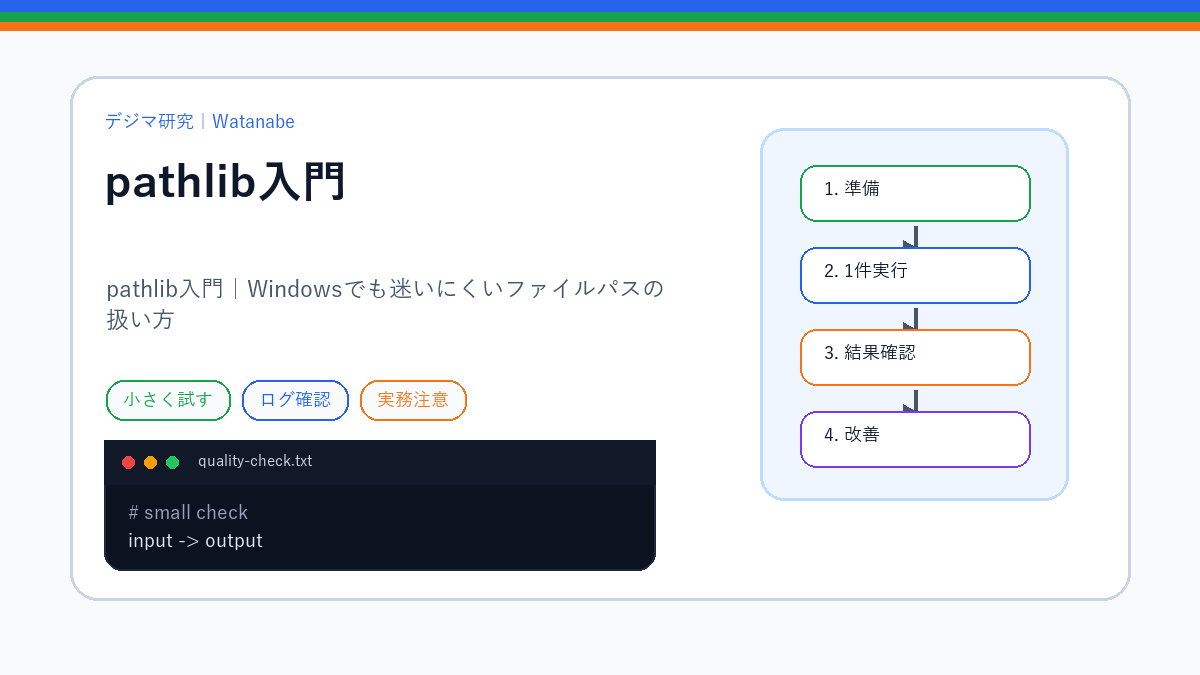Click step box 3. 結果確認
The image size is (1200, 675).
(915, 357)
